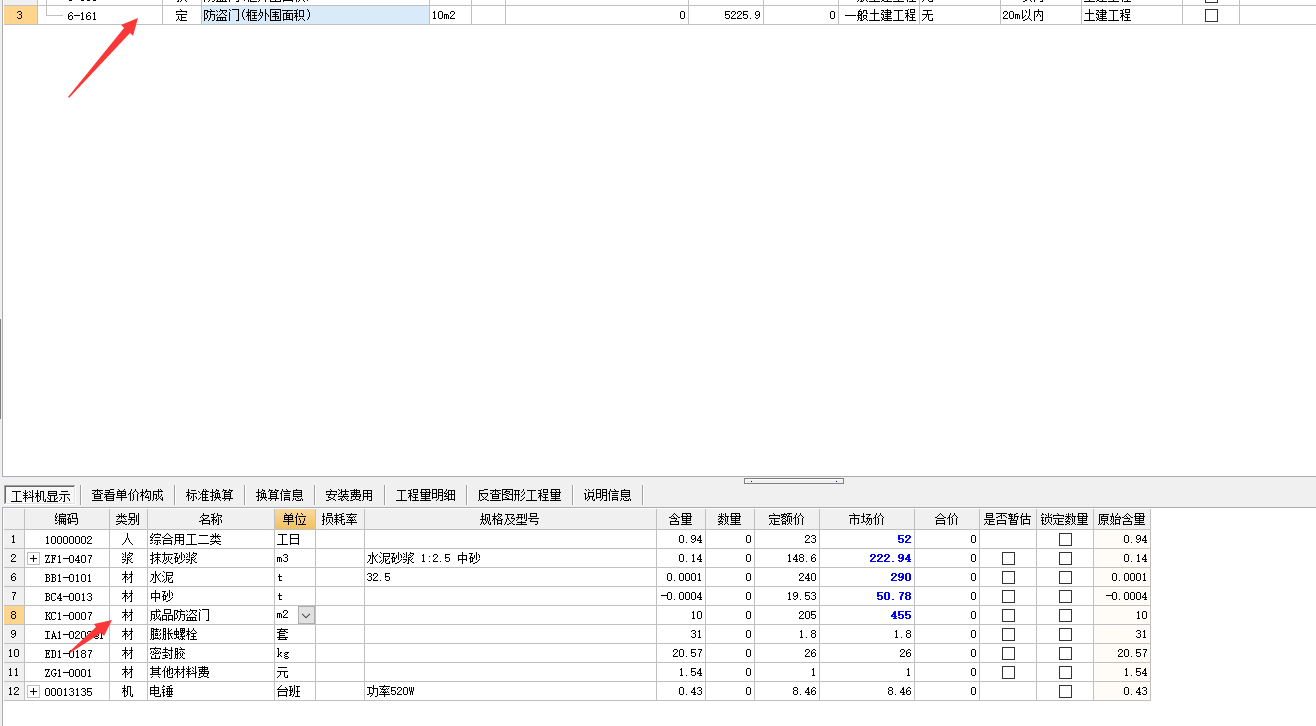Open the 反查图形工程量 tab

519,495
